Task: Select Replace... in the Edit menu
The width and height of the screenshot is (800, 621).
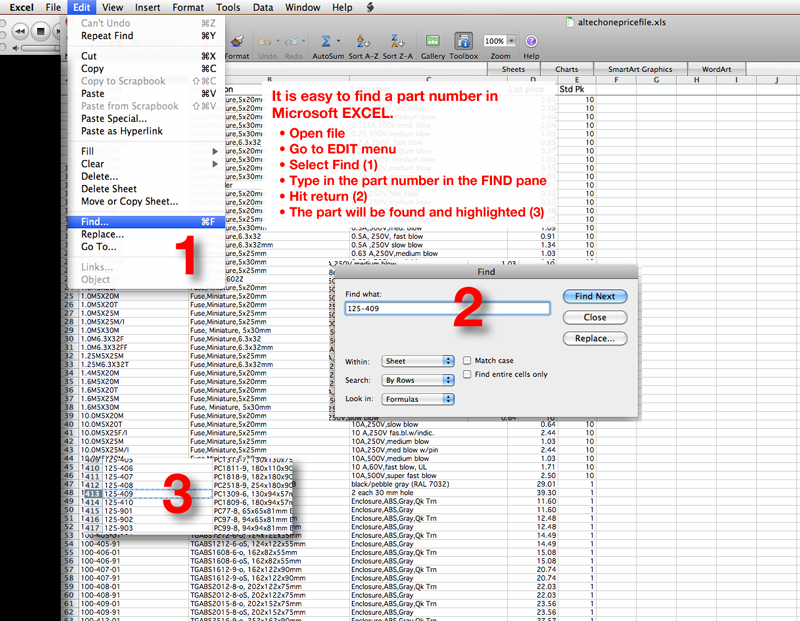Action: tap(146, 234)
